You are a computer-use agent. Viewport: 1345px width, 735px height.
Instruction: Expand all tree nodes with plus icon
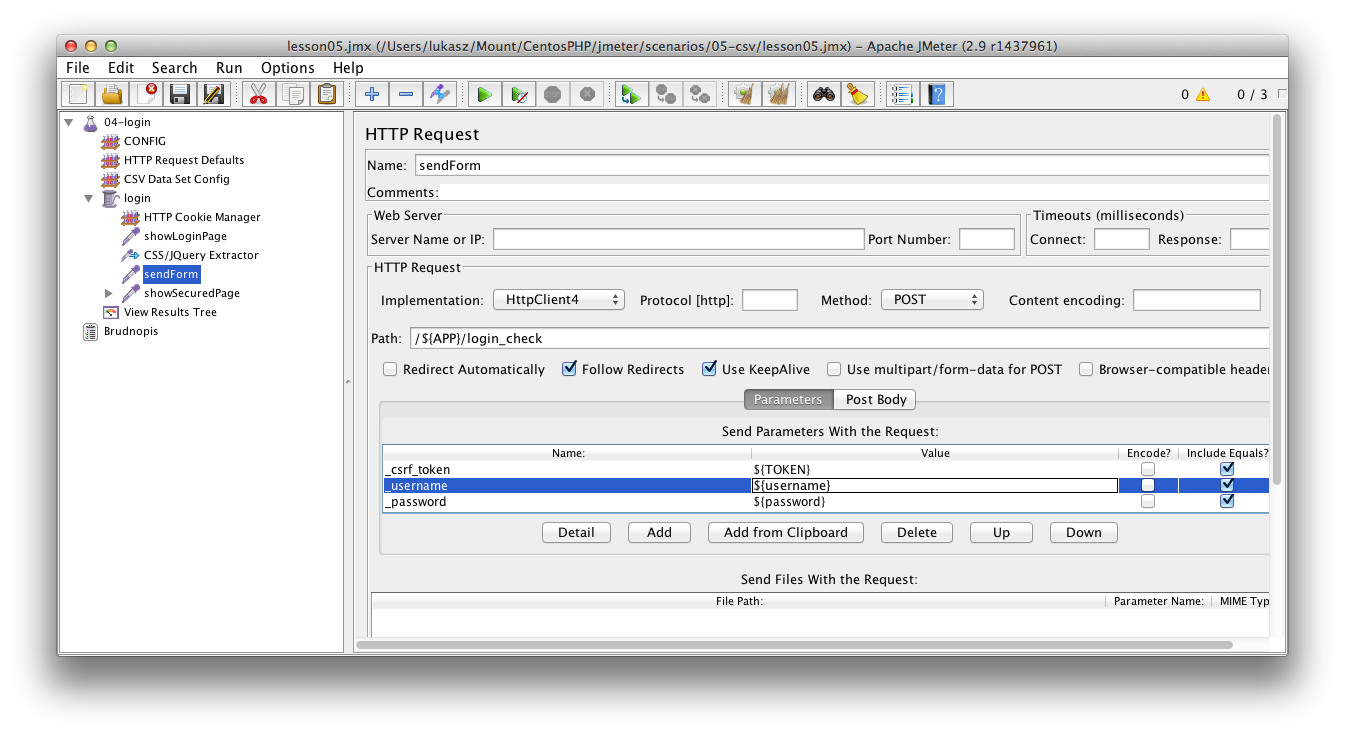pyautogui.click(x=371, y=94)
